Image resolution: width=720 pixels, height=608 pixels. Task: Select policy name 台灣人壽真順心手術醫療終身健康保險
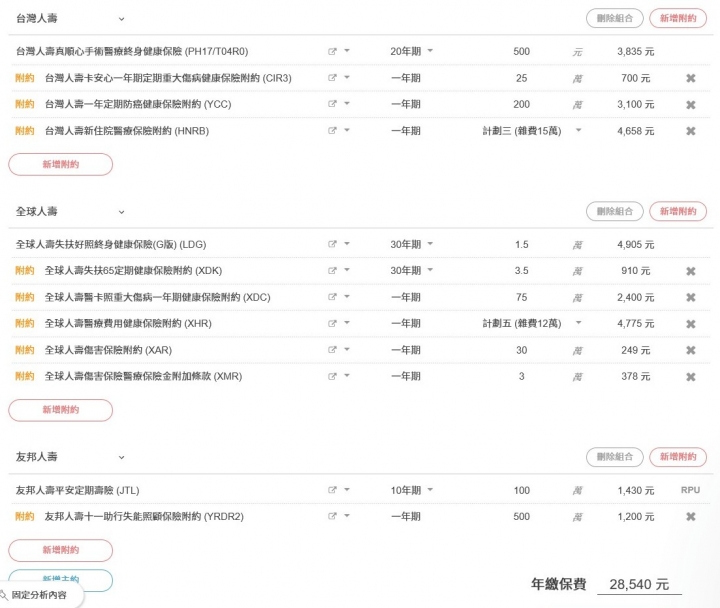coord(99,51)
